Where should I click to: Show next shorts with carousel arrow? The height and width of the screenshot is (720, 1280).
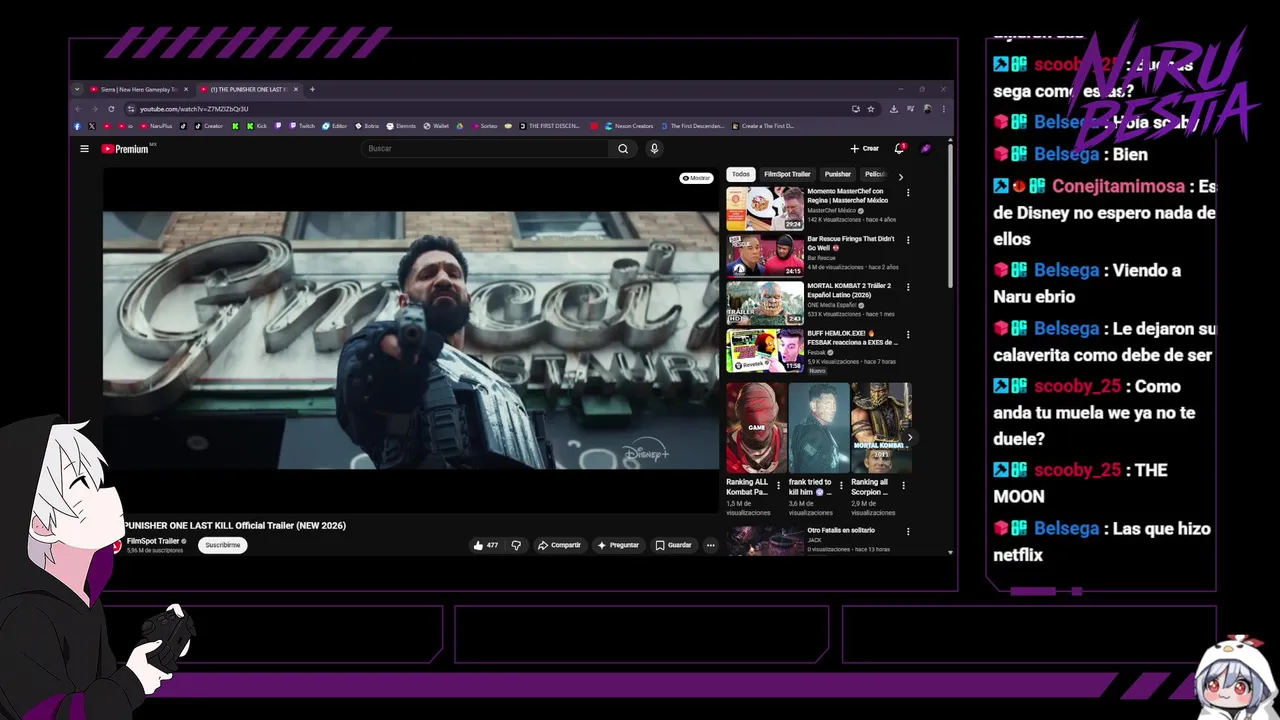(909, 437)
